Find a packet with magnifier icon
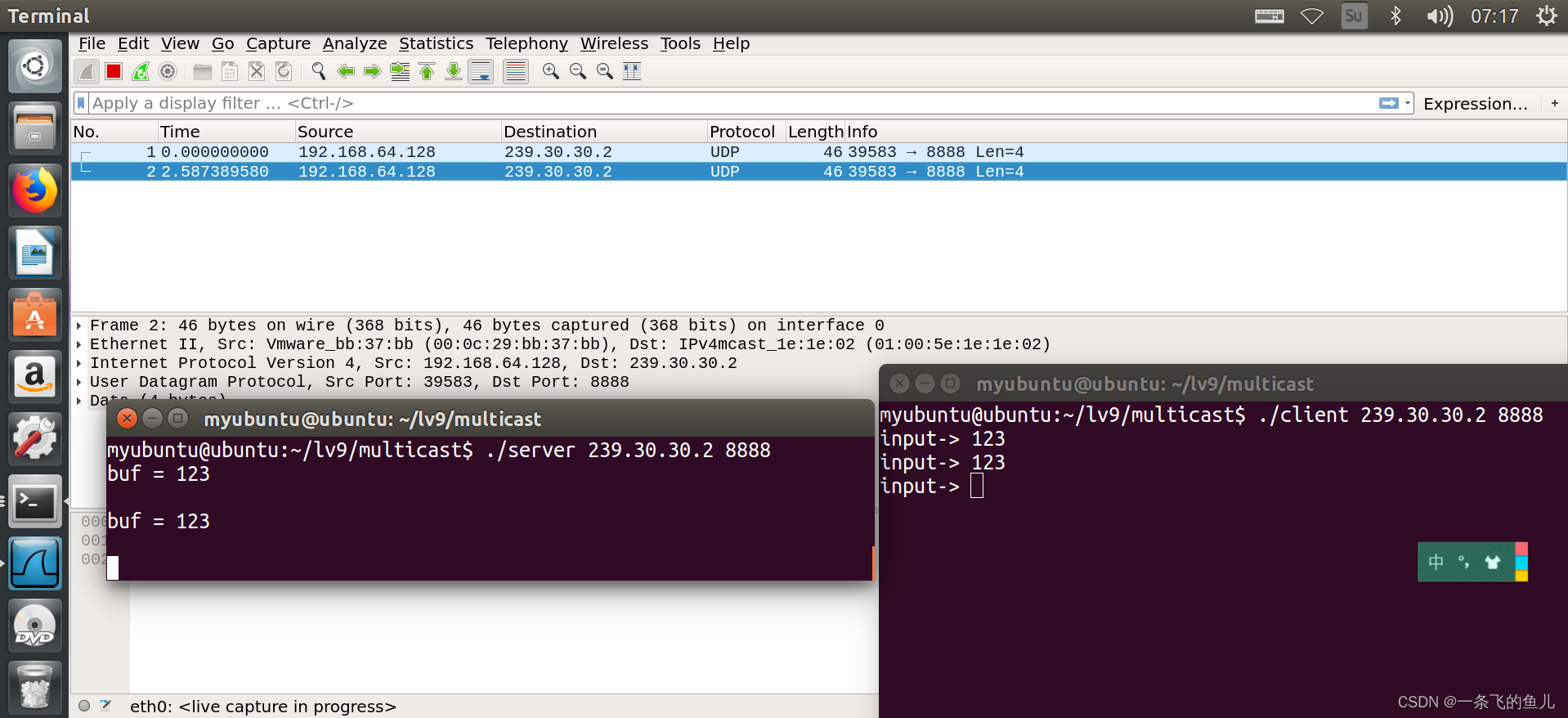 (x=319, y=72)
